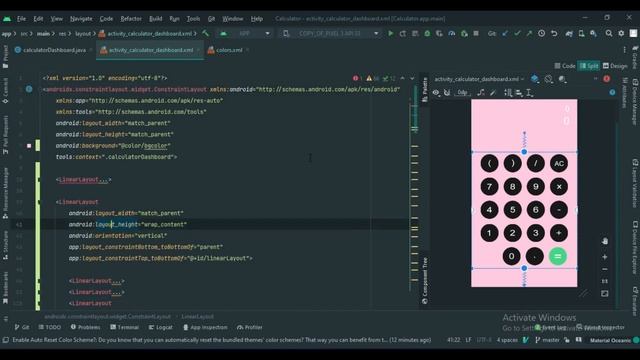Open the app run configuration dropdown

246,33
